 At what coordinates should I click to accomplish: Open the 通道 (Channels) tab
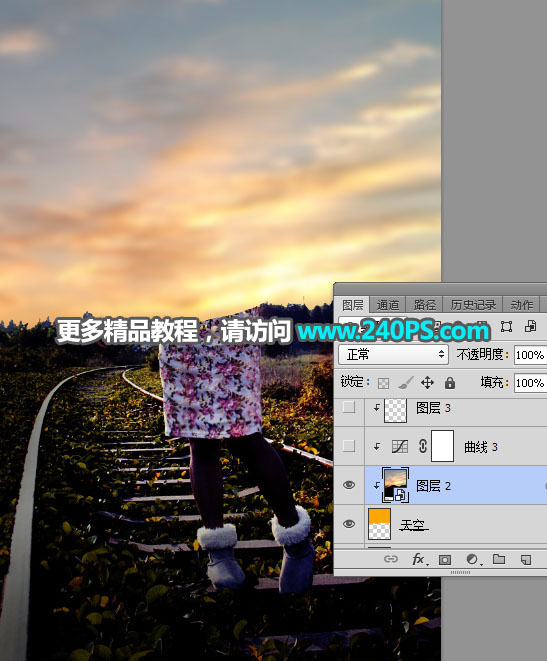[x=388, y=304]
